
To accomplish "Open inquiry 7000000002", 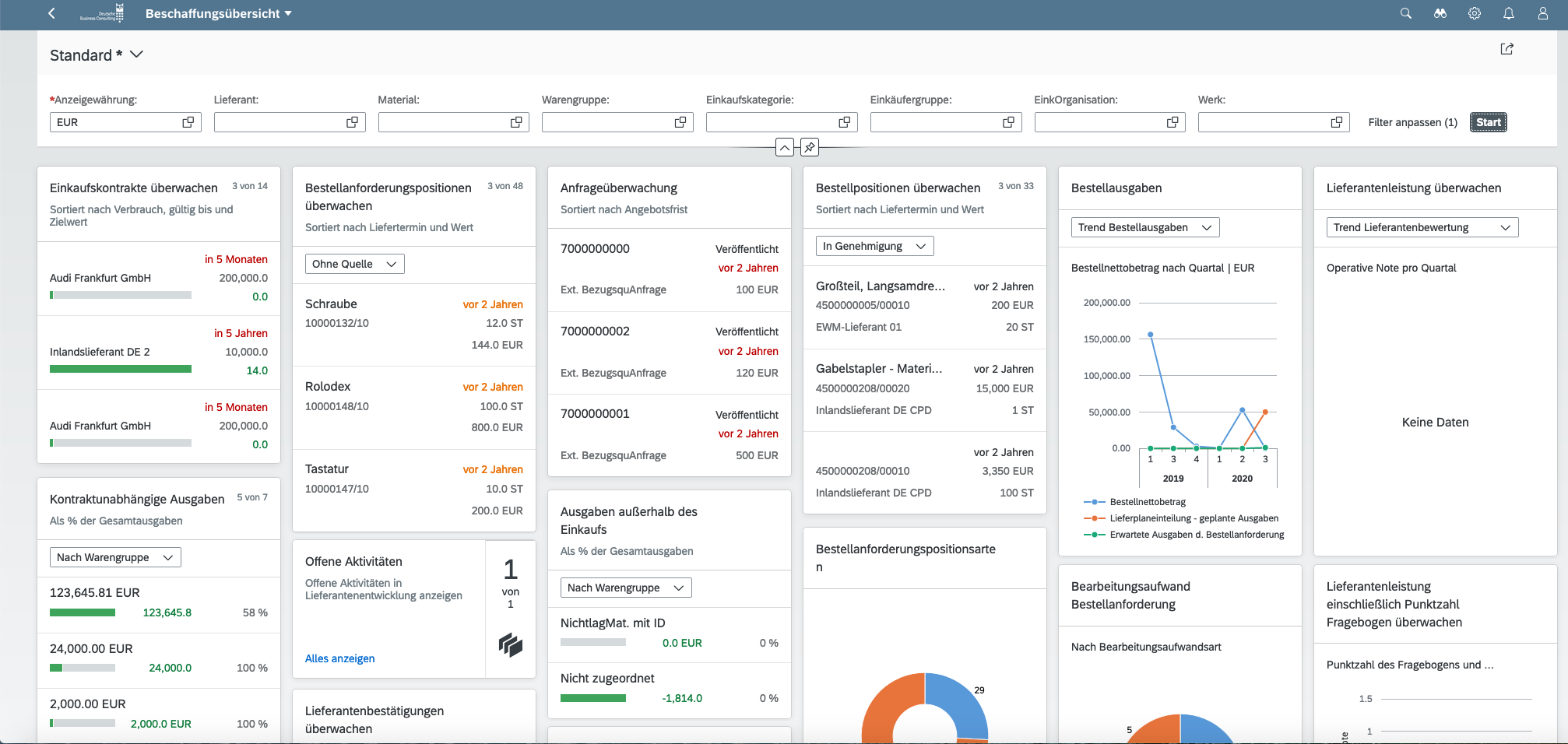I will click(670, 353).
